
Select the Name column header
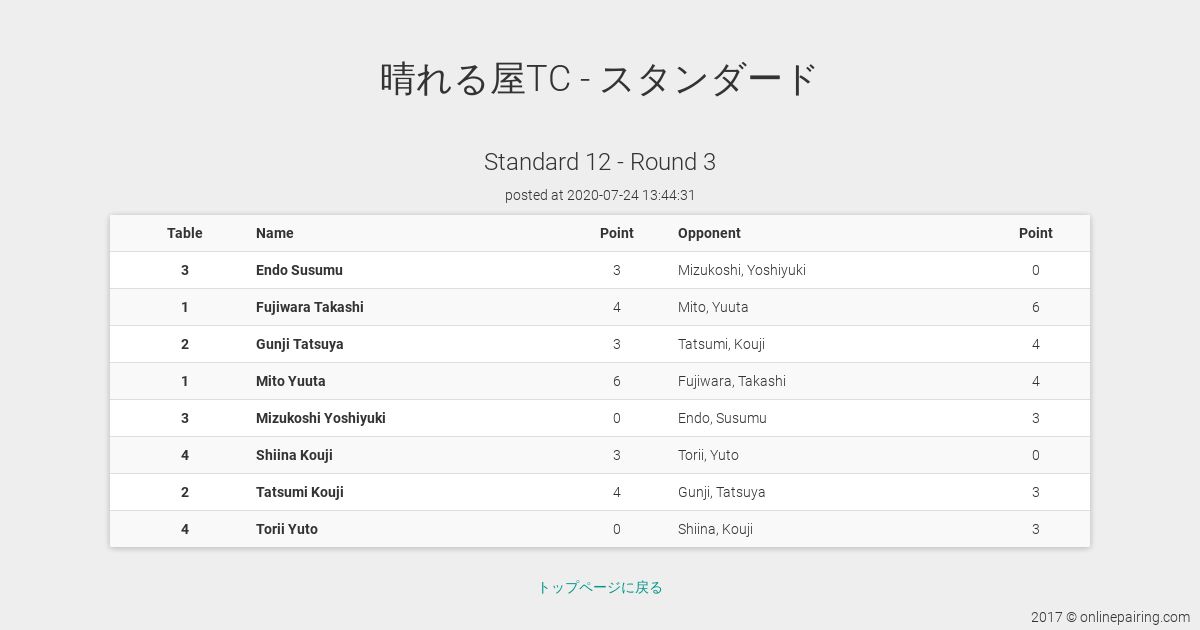[x=275, y=233]
